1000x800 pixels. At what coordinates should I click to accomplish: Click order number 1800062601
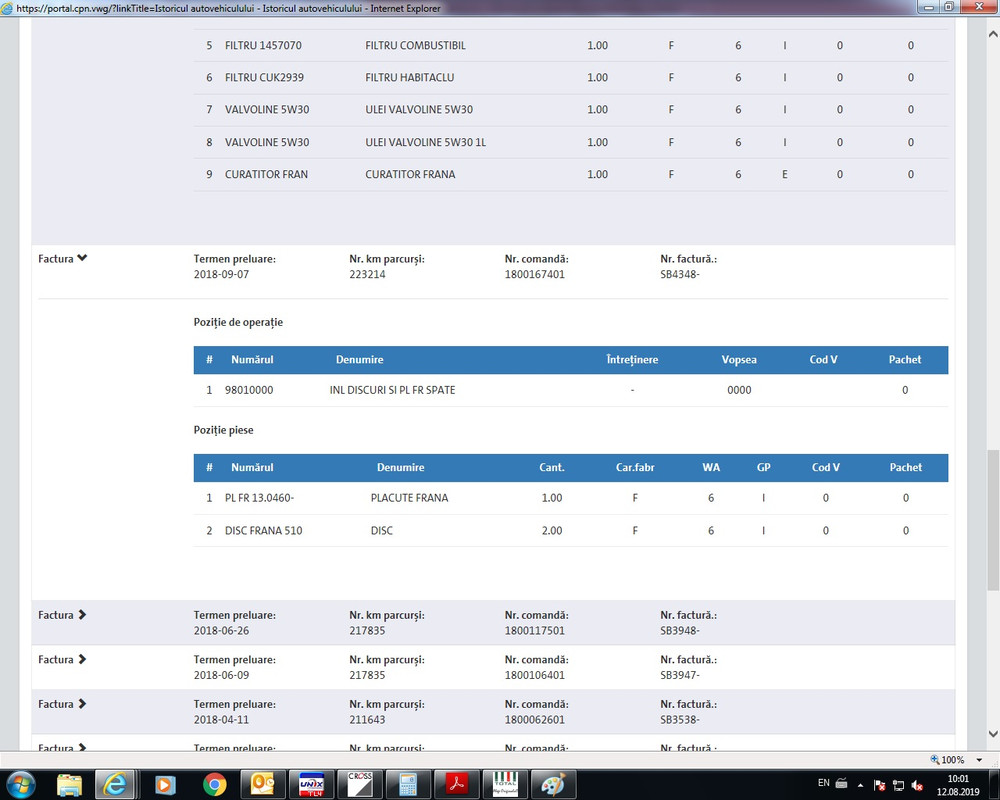534,720
